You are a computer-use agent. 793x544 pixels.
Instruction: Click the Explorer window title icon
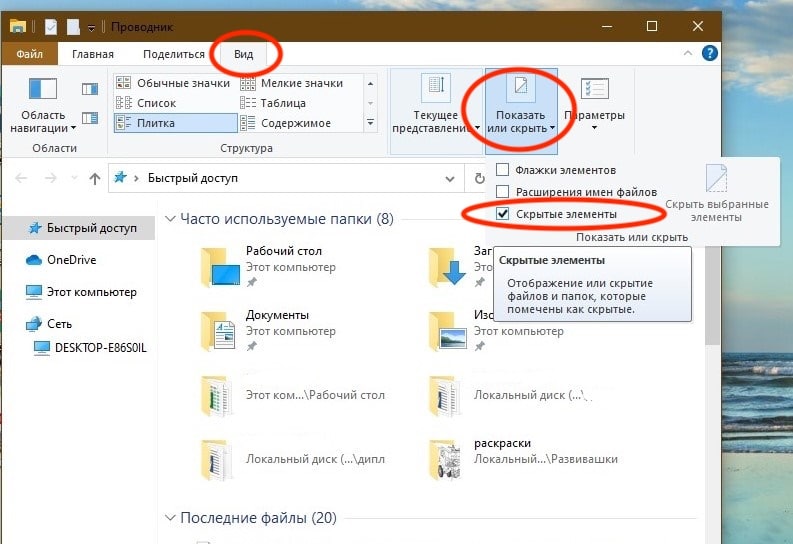[x=17, y=26]
